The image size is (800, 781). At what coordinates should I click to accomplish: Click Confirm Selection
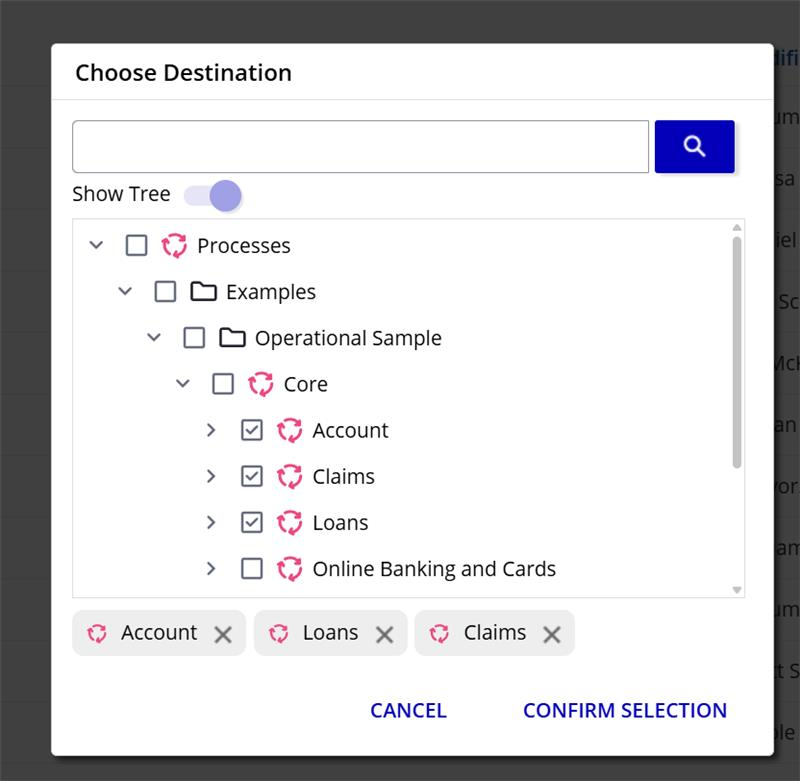[x=624, y=710]
